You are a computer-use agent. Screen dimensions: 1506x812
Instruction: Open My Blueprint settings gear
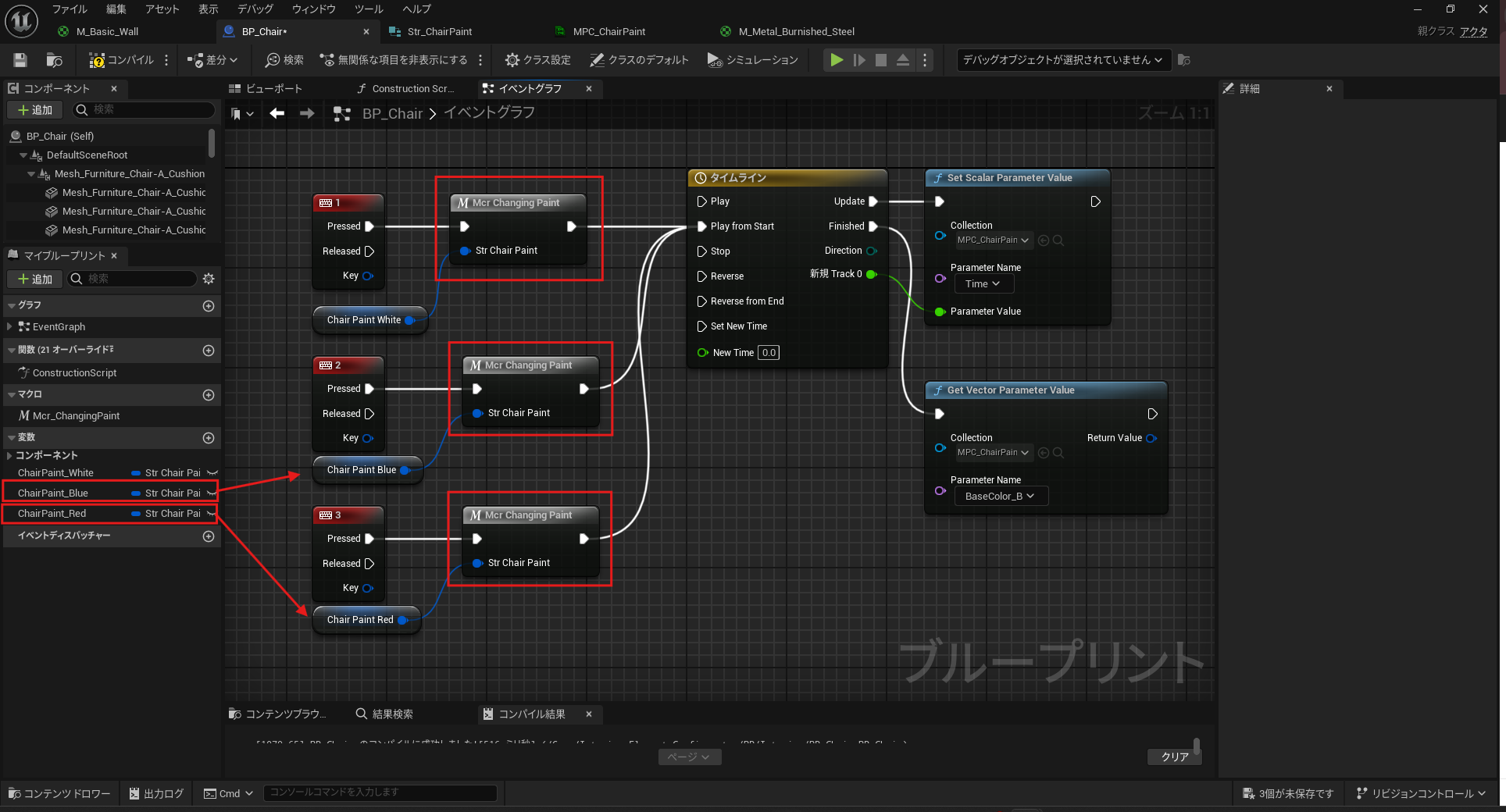[x=209, y=279]
